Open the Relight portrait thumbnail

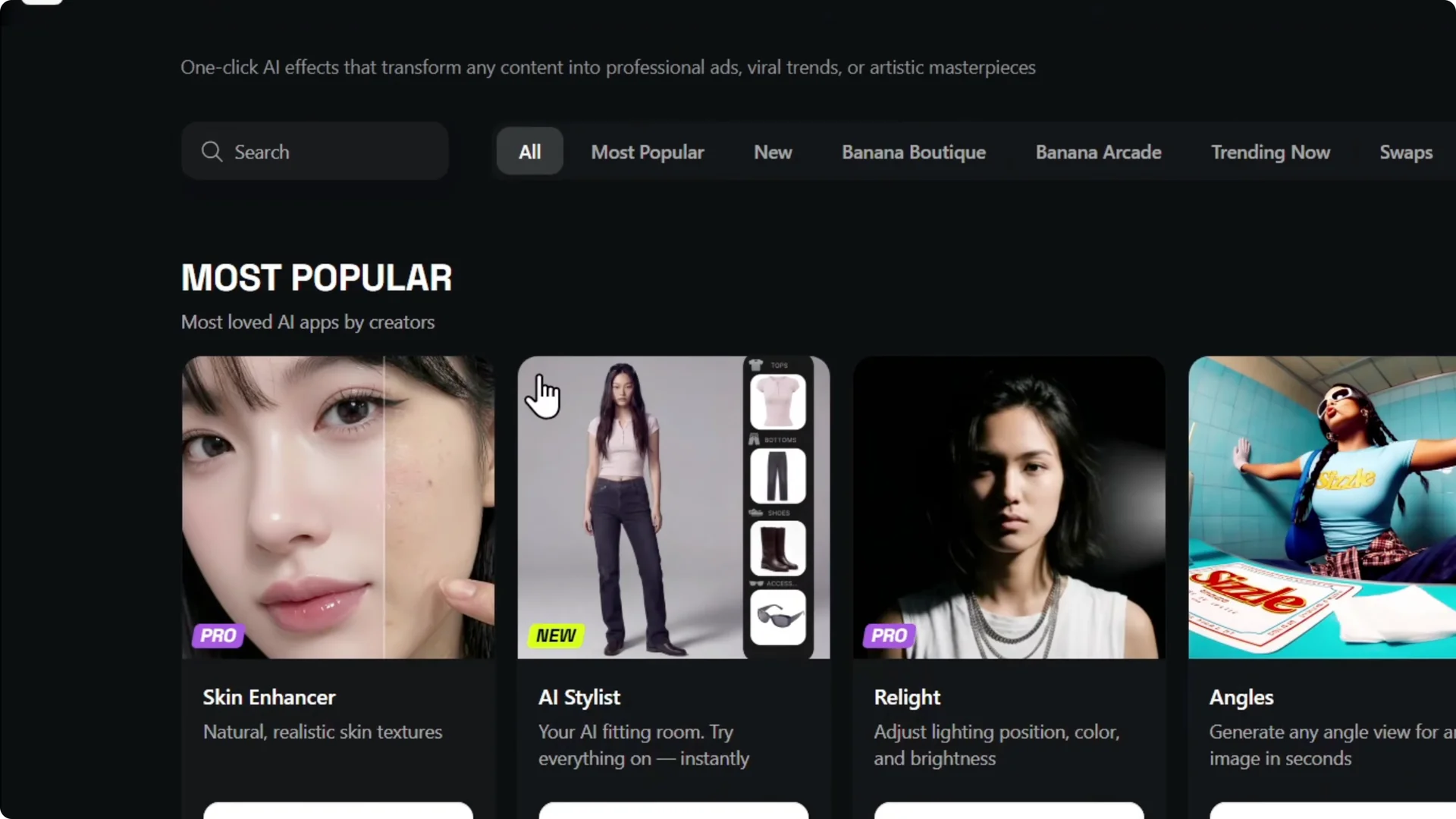click(x=1009, y=500)
